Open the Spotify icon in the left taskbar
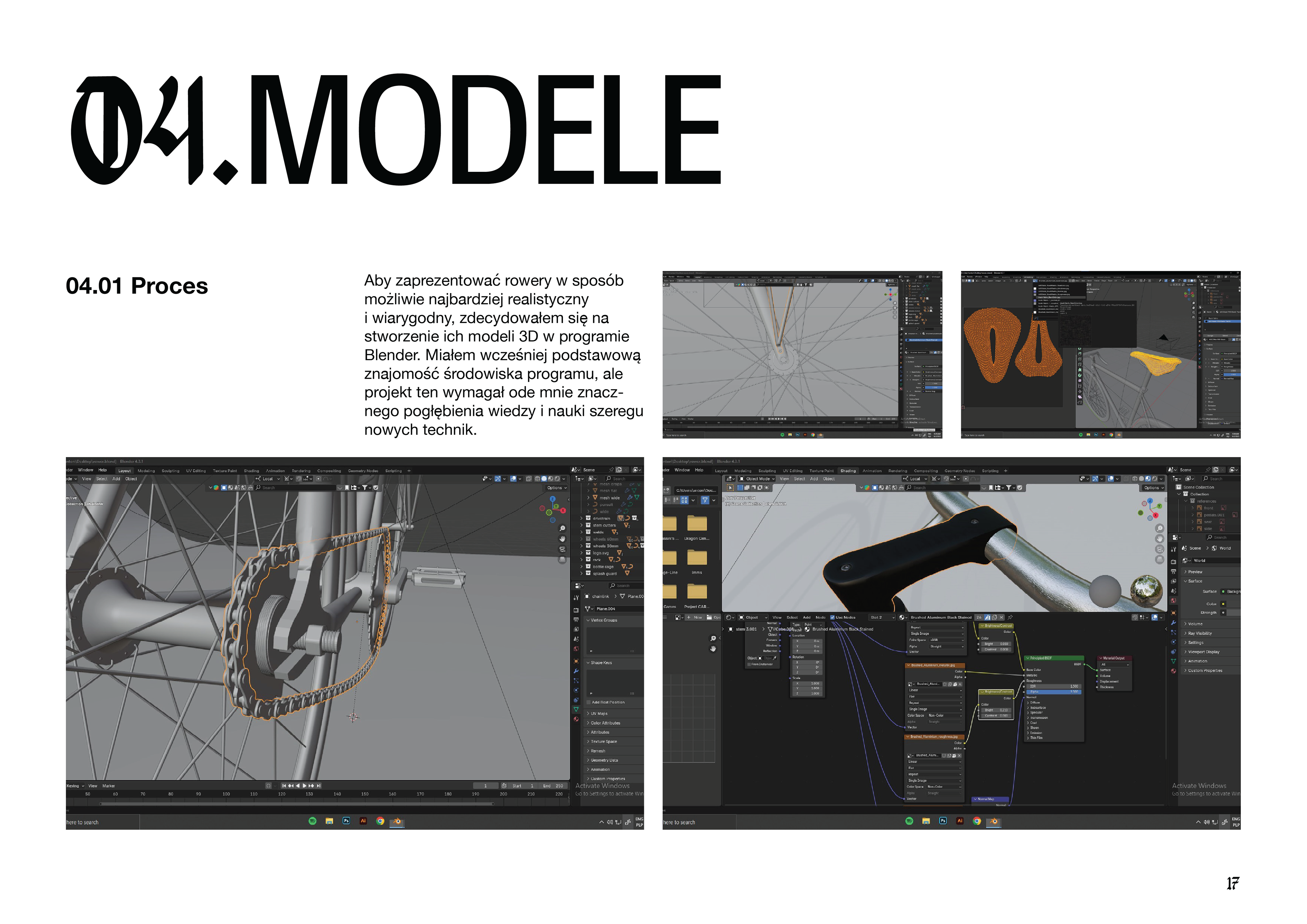This screenshot has width=1307, height=924. coord(312,821)
